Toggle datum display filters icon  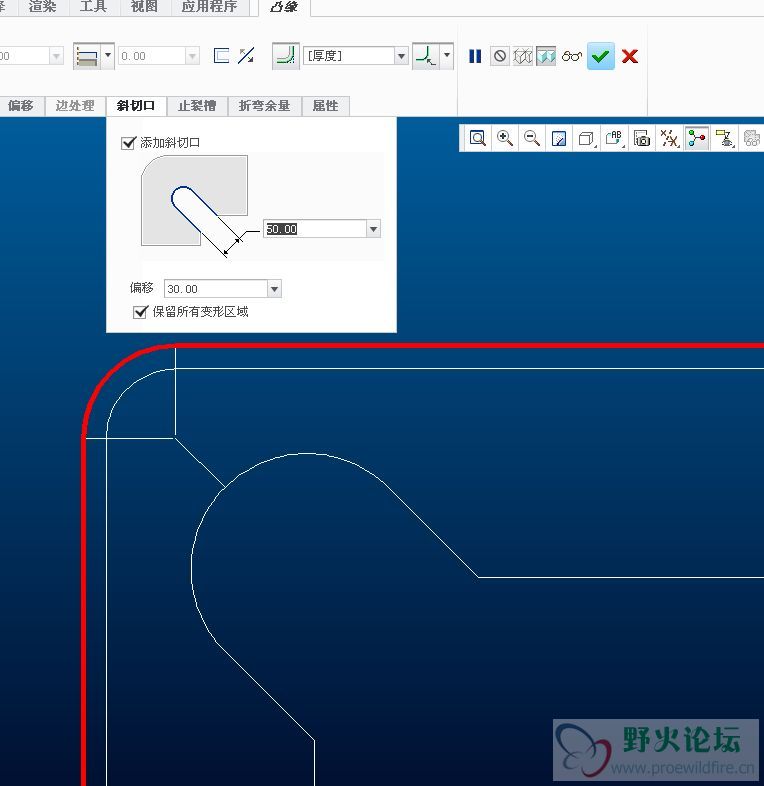tap(669, 138)
